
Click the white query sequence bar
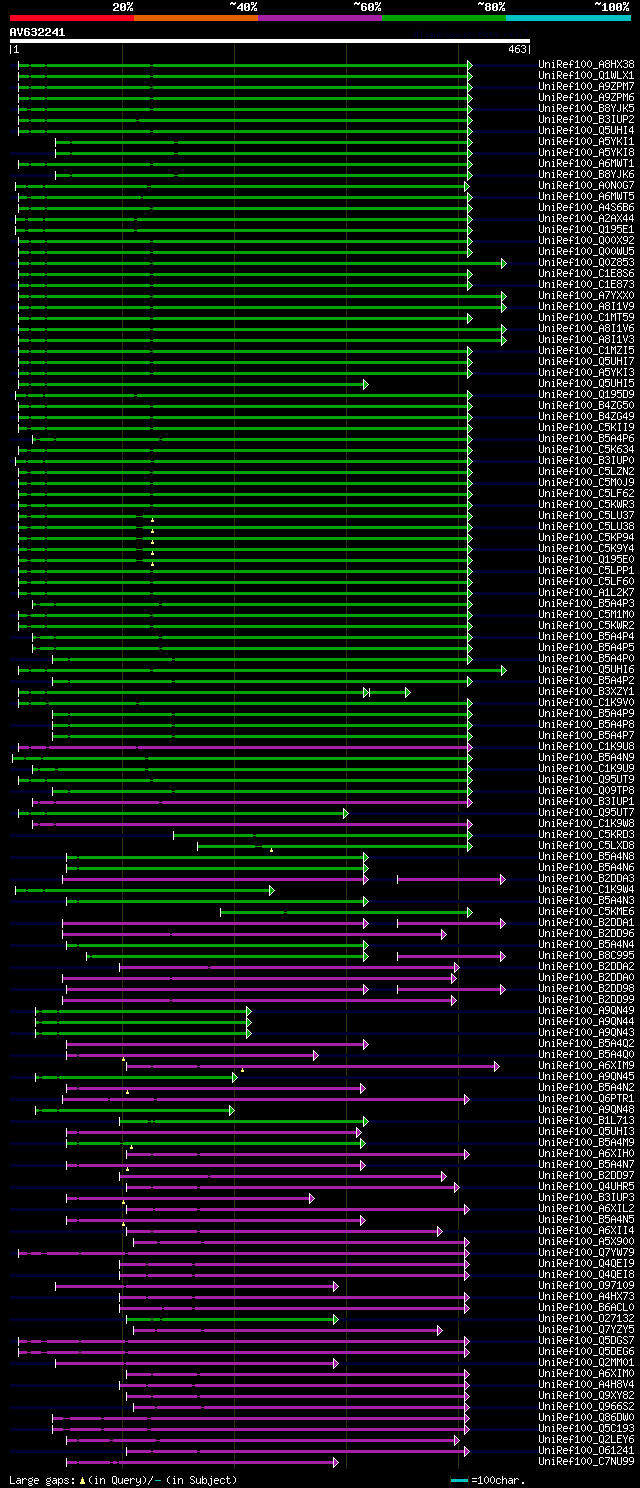click(x=269, y=41)
